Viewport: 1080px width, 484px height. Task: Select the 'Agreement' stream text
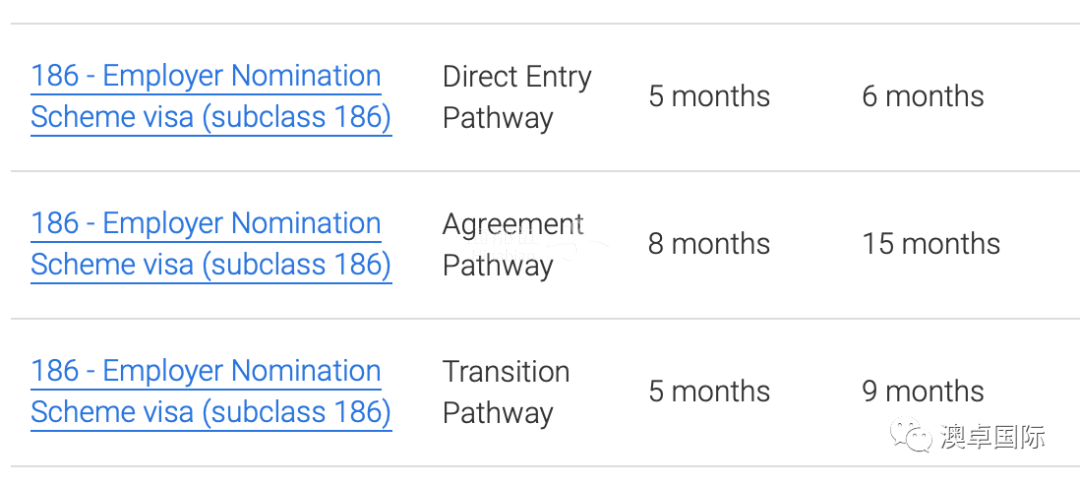tap(513, 224)
